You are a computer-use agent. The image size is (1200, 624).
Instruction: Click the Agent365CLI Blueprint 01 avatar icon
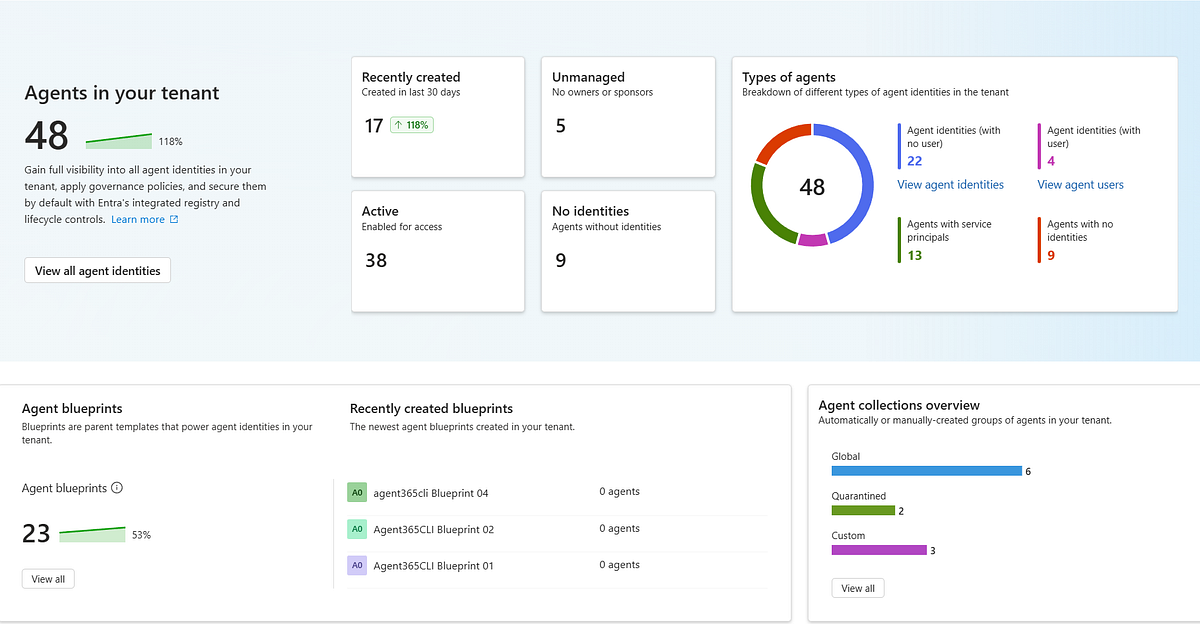pyautogui.click(x=357, y=565)
